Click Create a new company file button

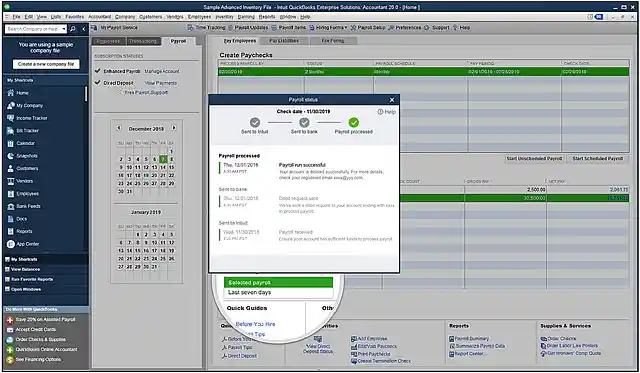(46, 64)
